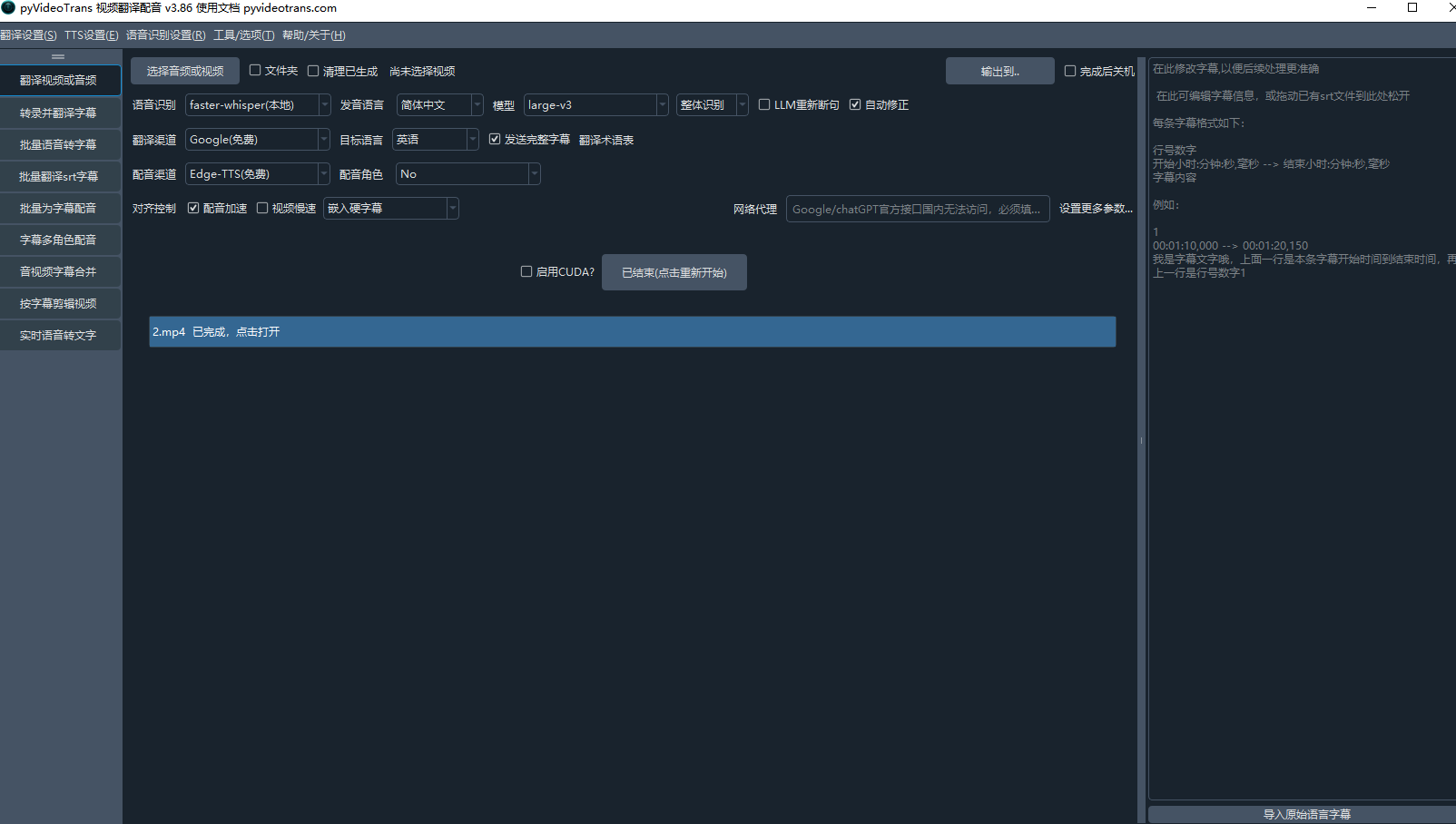Click the 网络代理 proxy input field
Image resolution: width=1456 pixels, height=824 pixels.
click(x=917, y=209)
